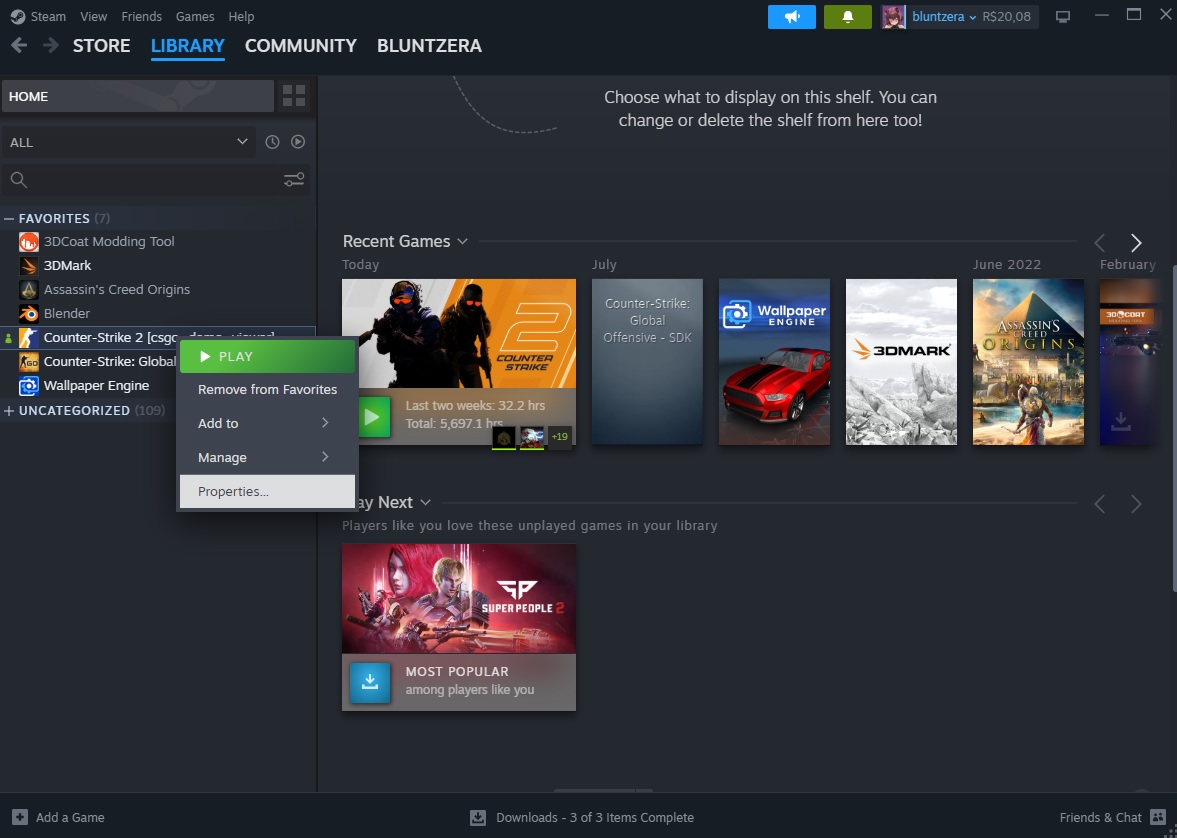Go to the COMMUNITY tab
Screen dimensions: 1177x838
[x=300, y=46]
